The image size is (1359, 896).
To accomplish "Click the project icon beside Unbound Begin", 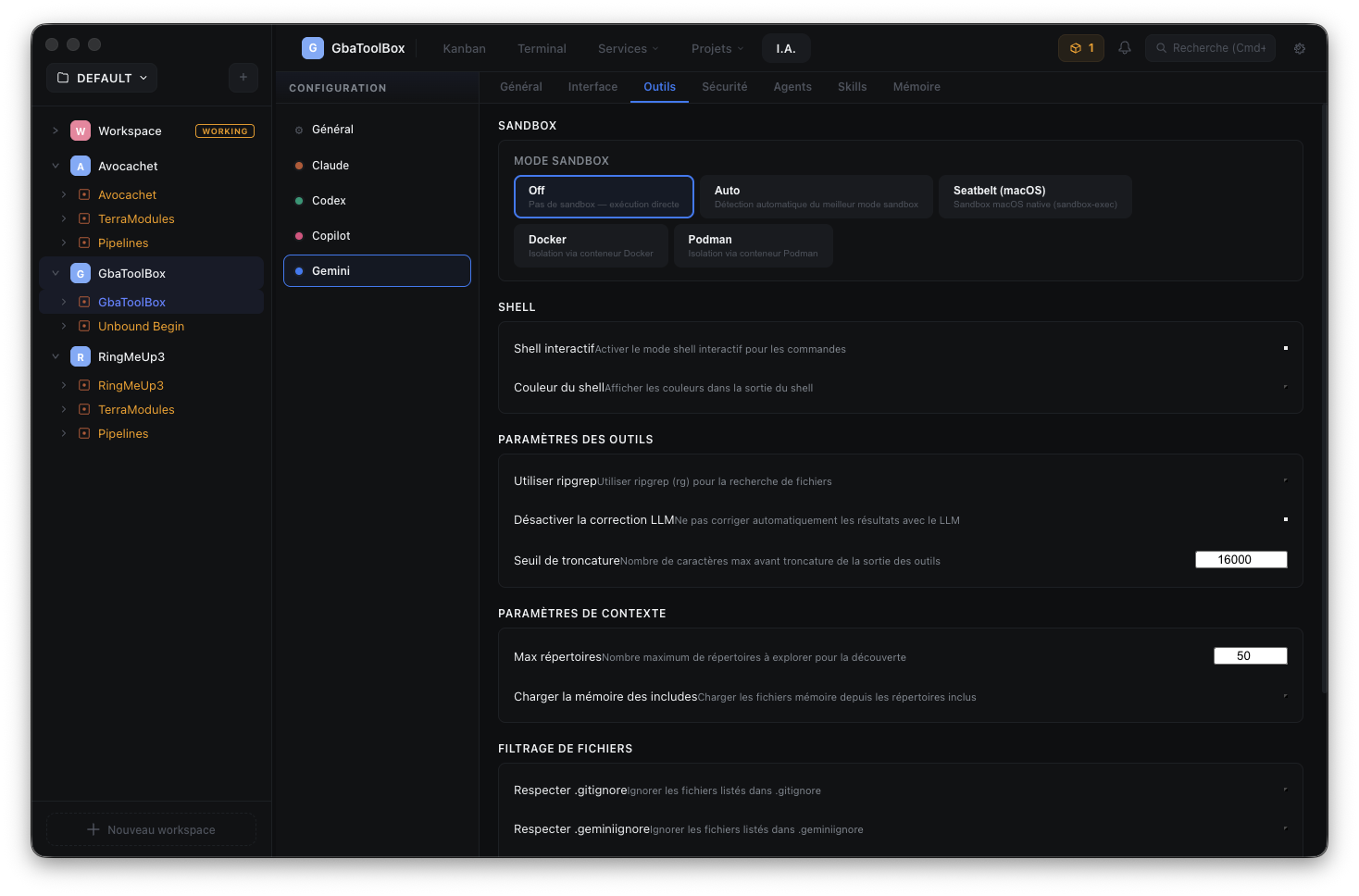I will click(84, 327).
